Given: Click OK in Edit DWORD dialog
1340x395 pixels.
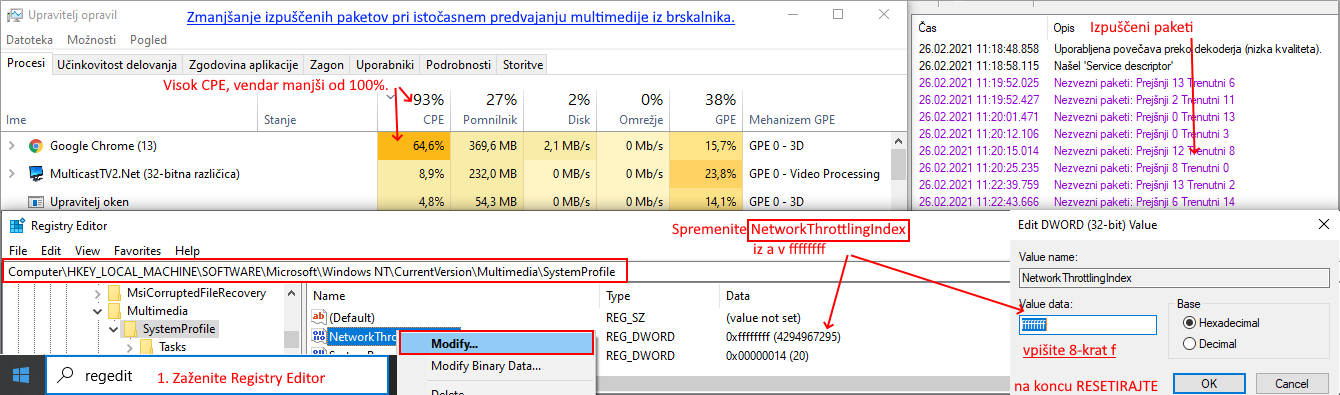Looking at the screenshot, I should pyautogui.click(x=1209, y=383).
